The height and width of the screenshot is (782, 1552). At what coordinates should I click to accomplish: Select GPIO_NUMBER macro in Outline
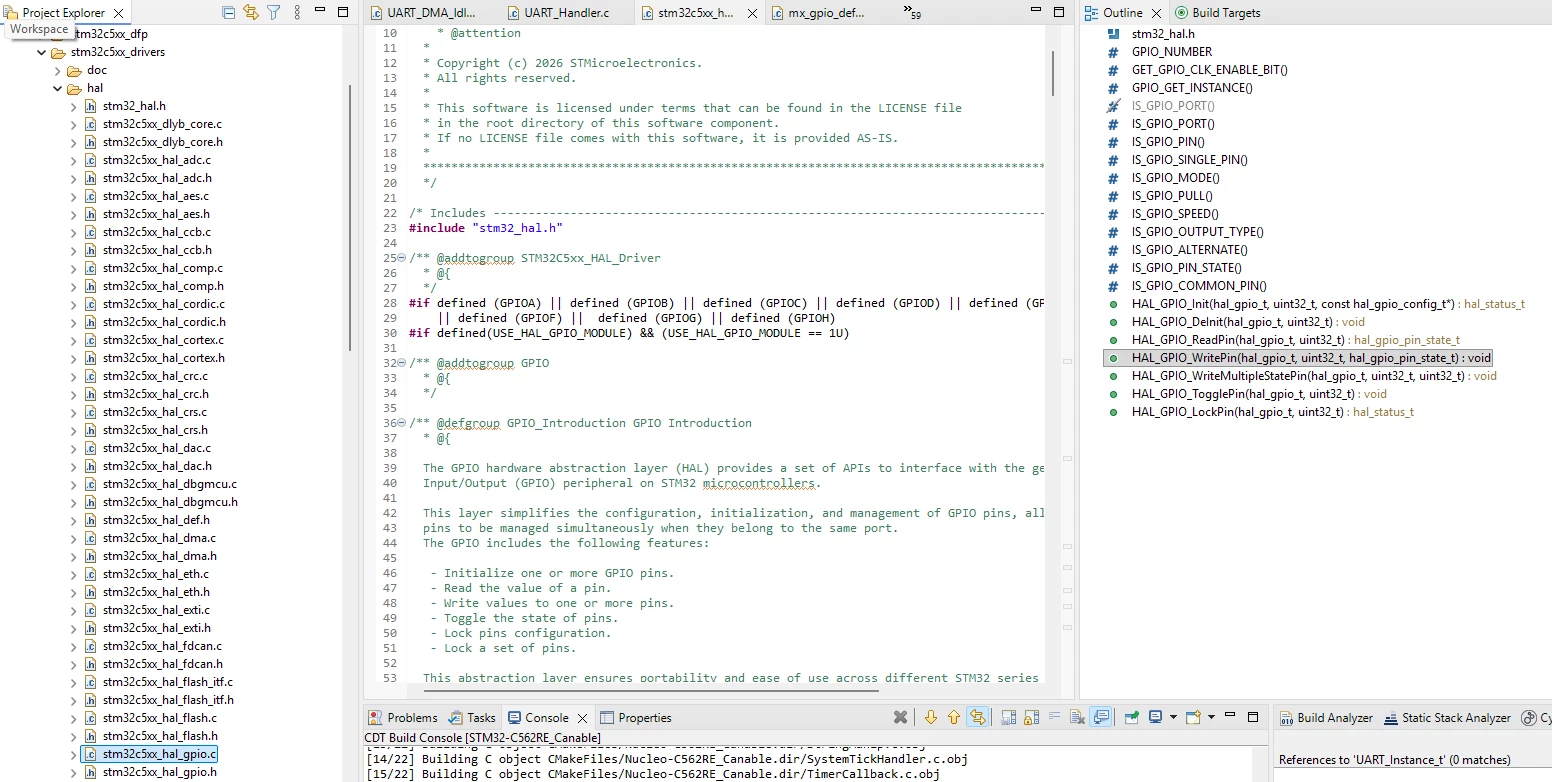point(1172,52)
